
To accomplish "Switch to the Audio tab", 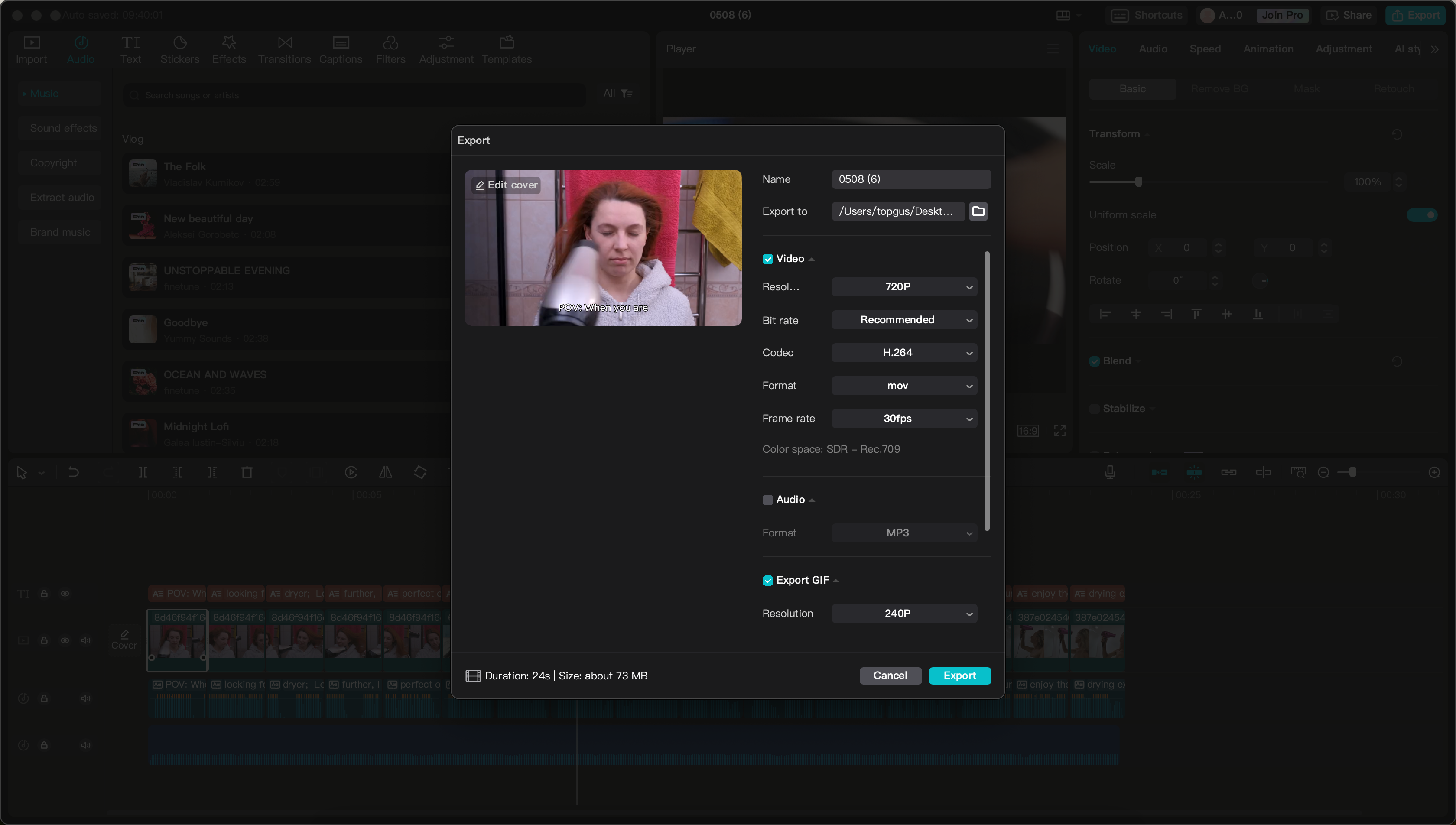I will pyautogui.click(x=1153, y=48).
